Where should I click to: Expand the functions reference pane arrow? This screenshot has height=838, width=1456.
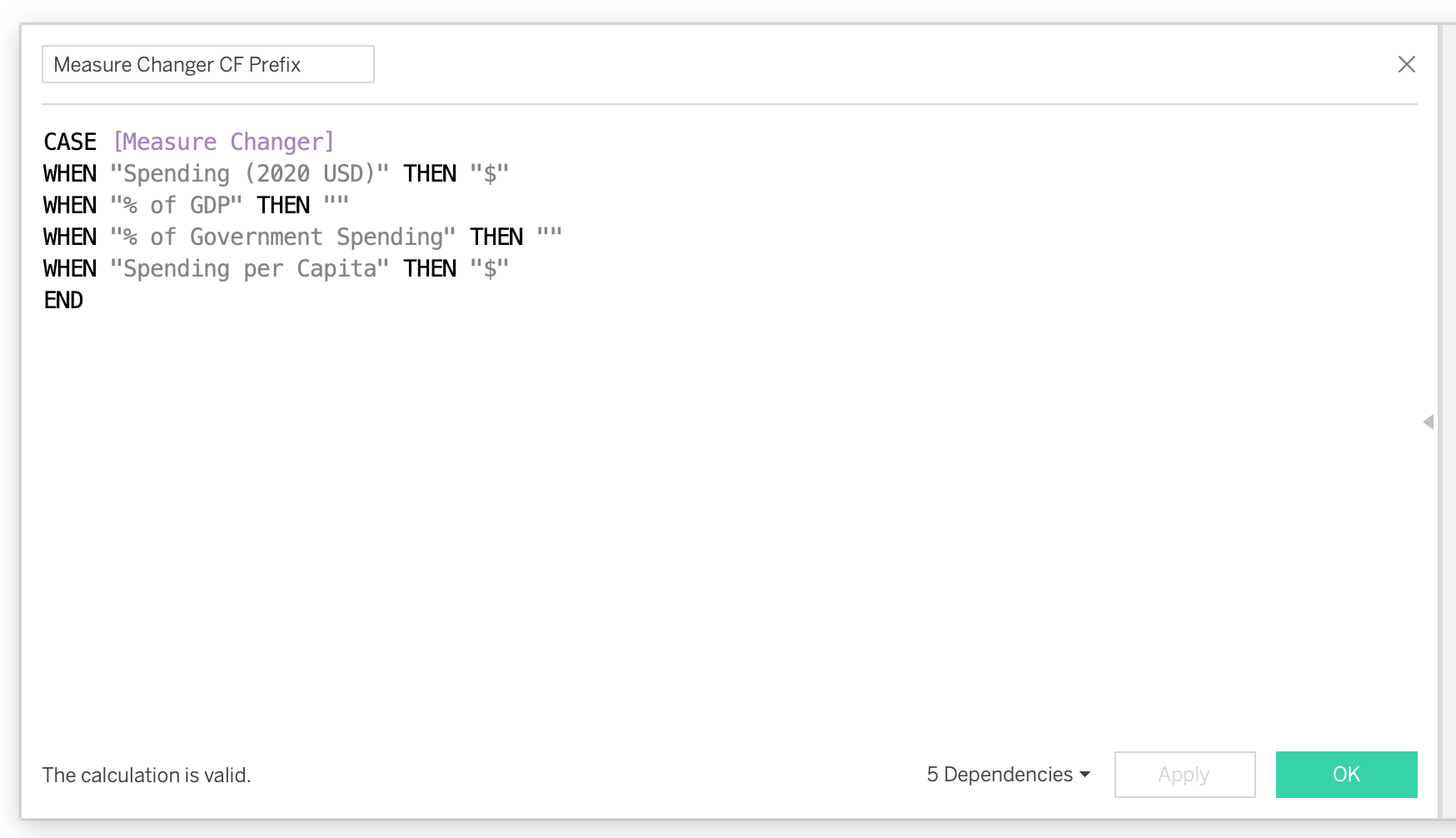click(x=1429, y=422)
